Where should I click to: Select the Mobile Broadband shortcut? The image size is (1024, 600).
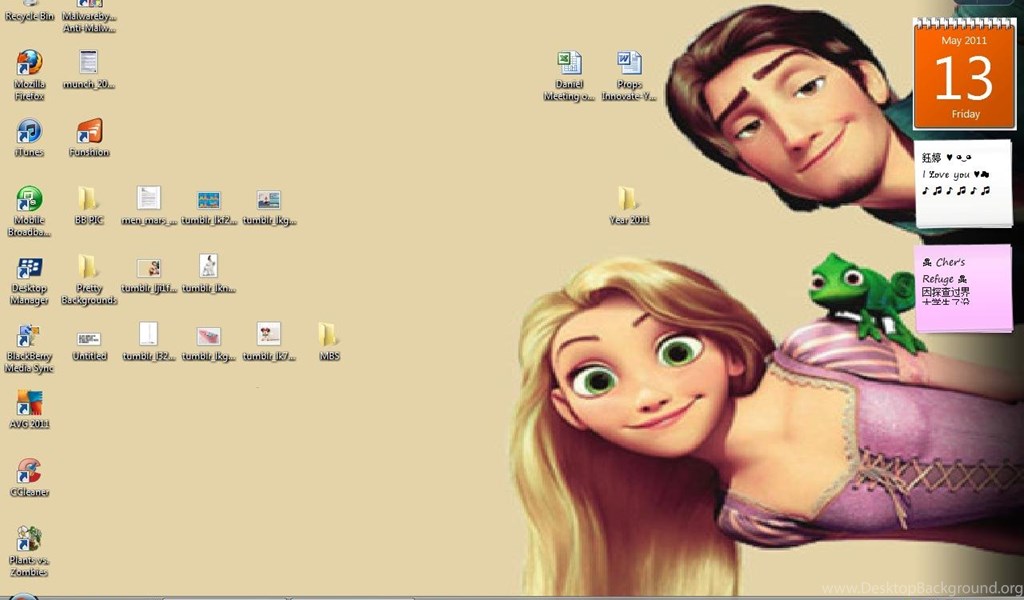(29, 212)
